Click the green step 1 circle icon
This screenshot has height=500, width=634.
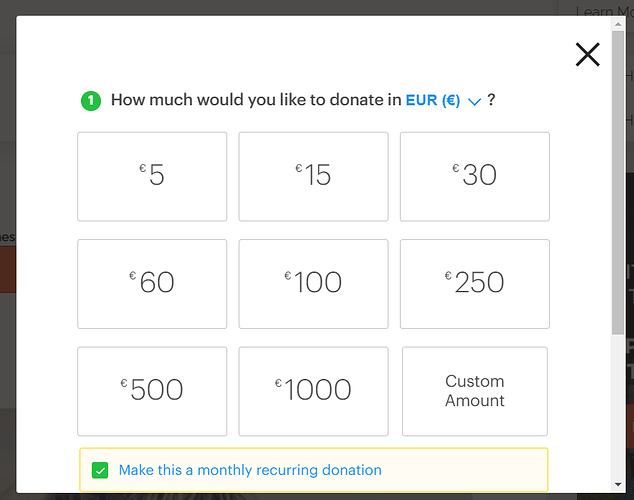coord(91,101)
